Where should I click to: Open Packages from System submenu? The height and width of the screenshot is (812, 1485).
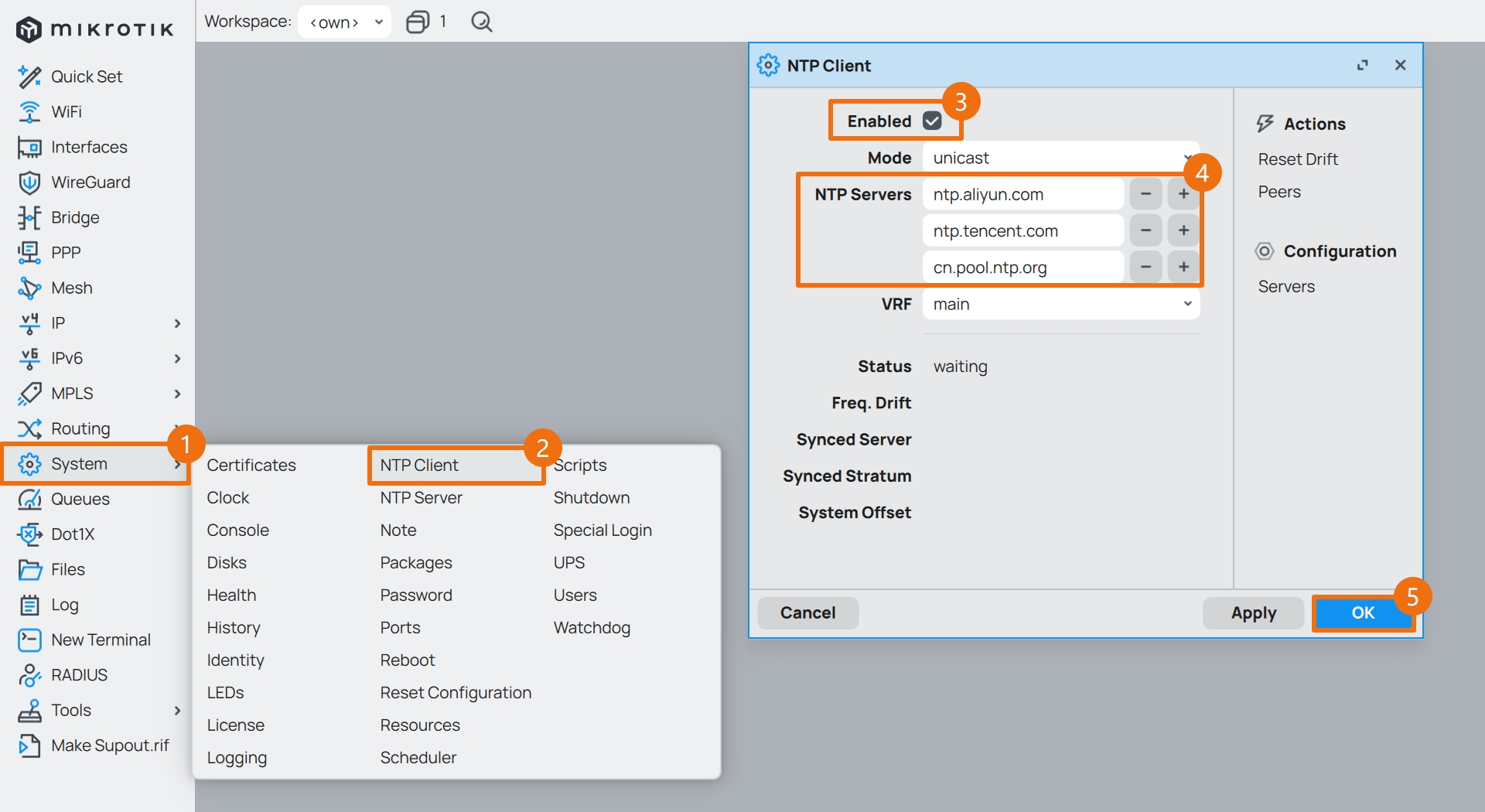[x=416, y=562]
